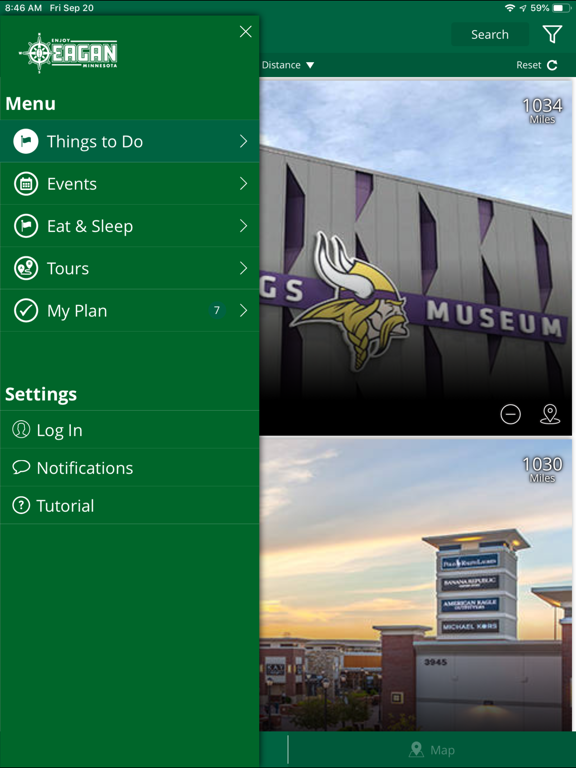Image resolution: width=576 pixels, height=768 pixels.
Task: Open the Distance sort dropdown
Action: pos(288,65)
